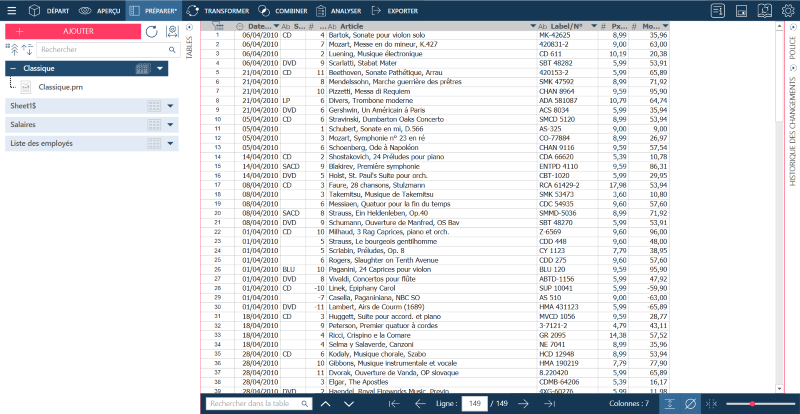The height and width of the screenshot is (414, 800).
Task: Open the Combiner tab
Action: click(282, 10)
